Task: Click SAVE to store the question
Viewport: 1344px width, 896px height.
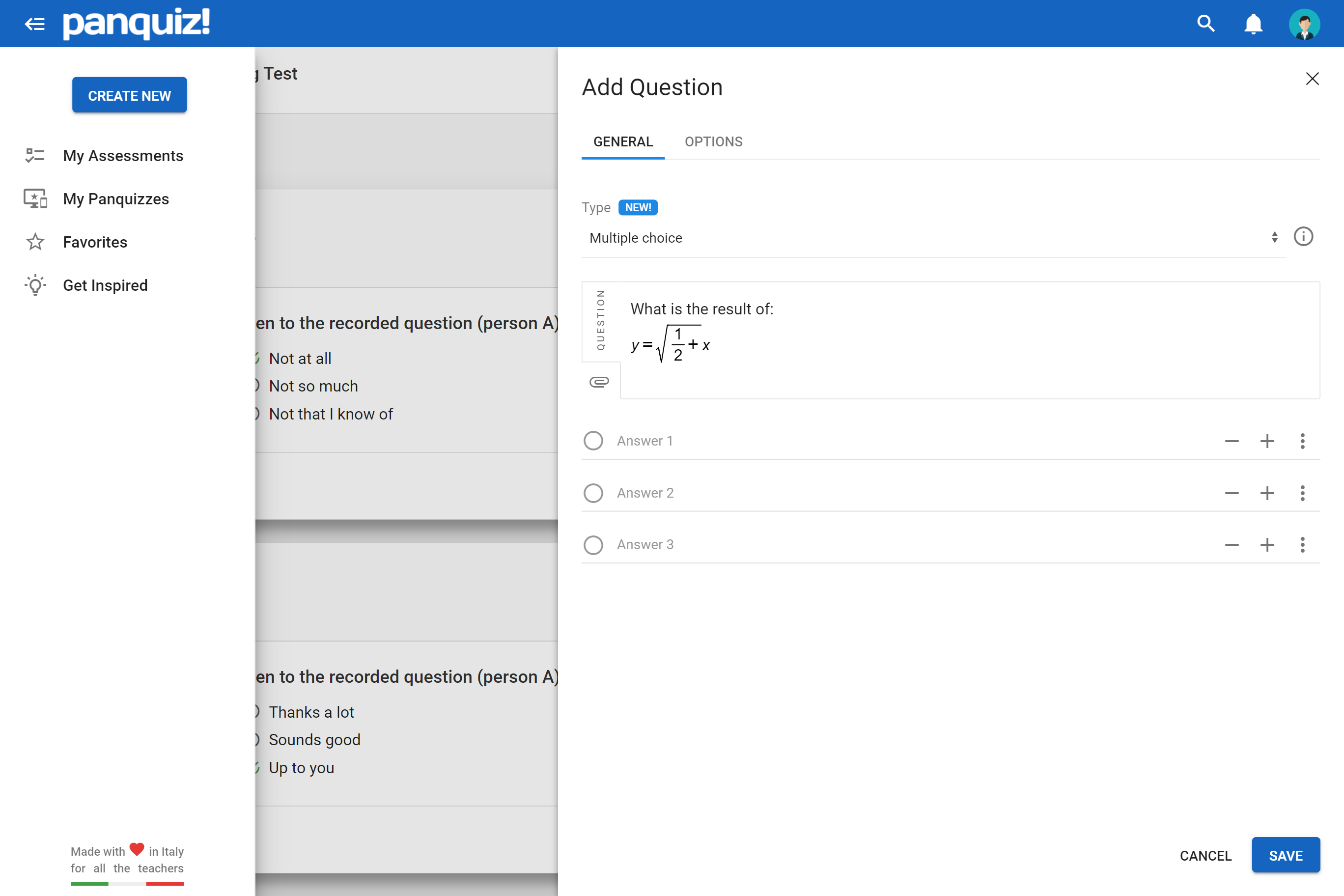Action: (x=1286, y=855)
